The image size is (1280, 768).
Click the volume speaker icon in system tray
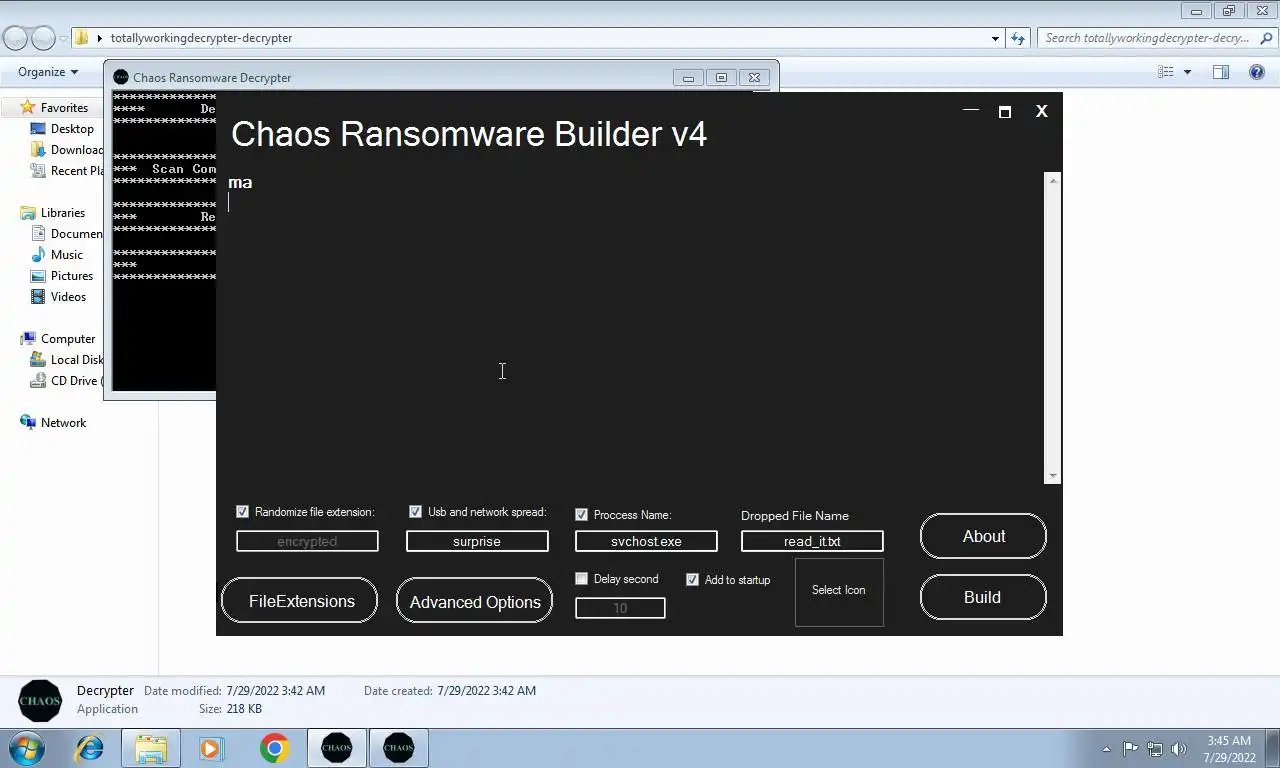[1179, 748]
